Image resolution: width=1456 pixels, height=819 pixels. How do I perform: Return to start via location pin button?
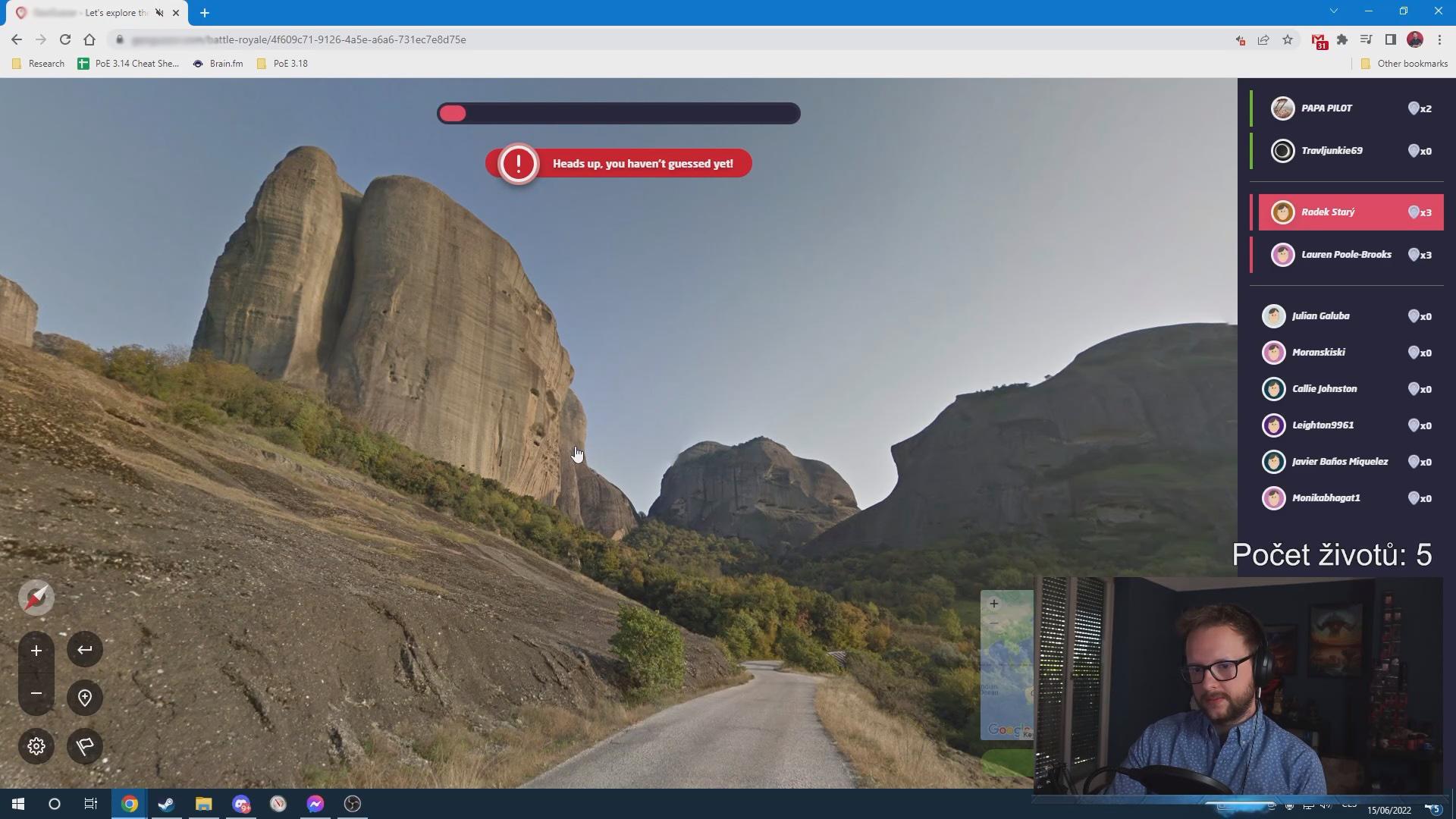(85, 698)
